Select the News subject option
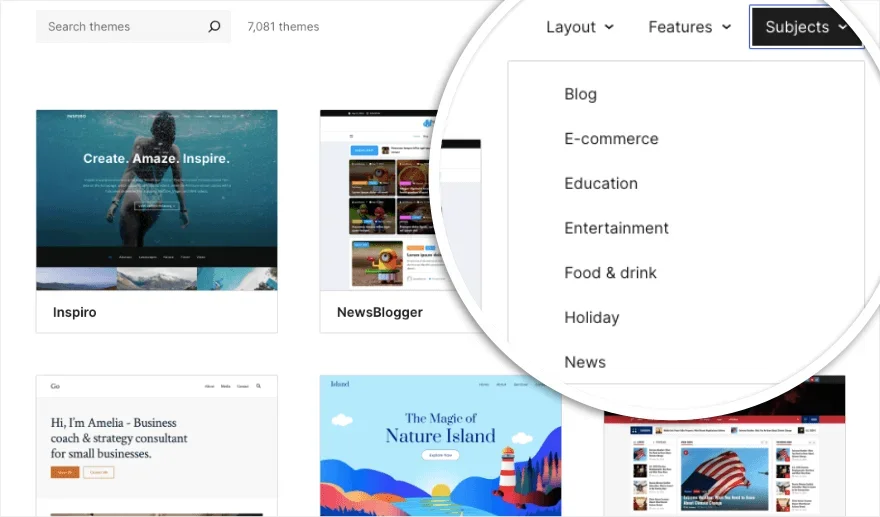Viewport: 880px width, 517px height. pyautogui.click(x=585, y=362)
